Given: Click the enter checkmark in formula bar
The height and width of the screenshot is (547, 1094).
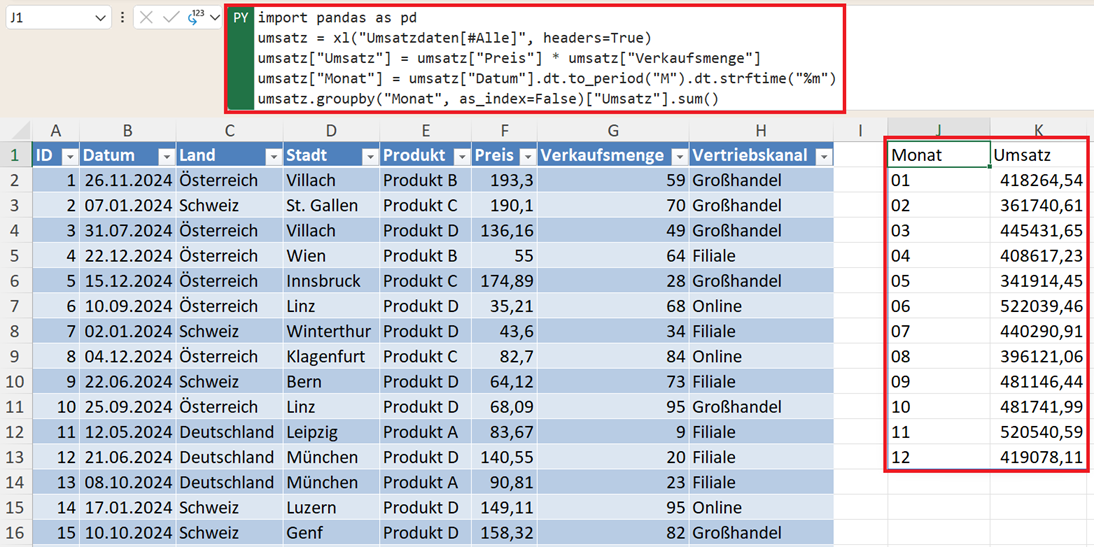Looking at the screenshot, I should pos(170,18).
